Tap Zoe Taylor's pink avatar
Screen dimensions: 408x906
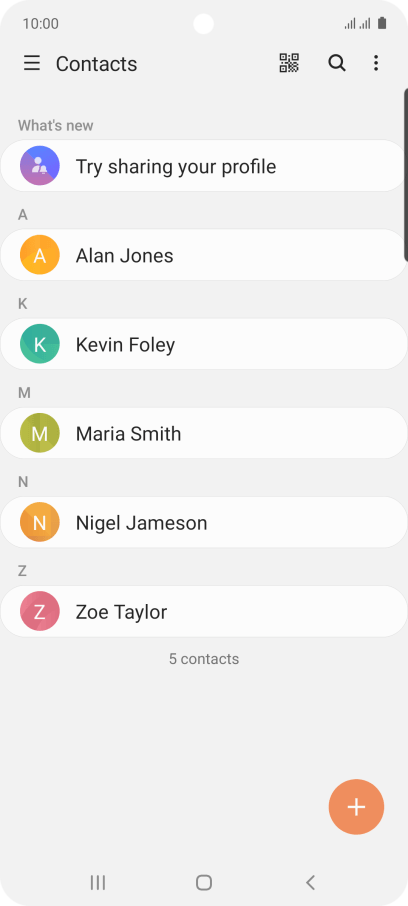tap(40, 611)
